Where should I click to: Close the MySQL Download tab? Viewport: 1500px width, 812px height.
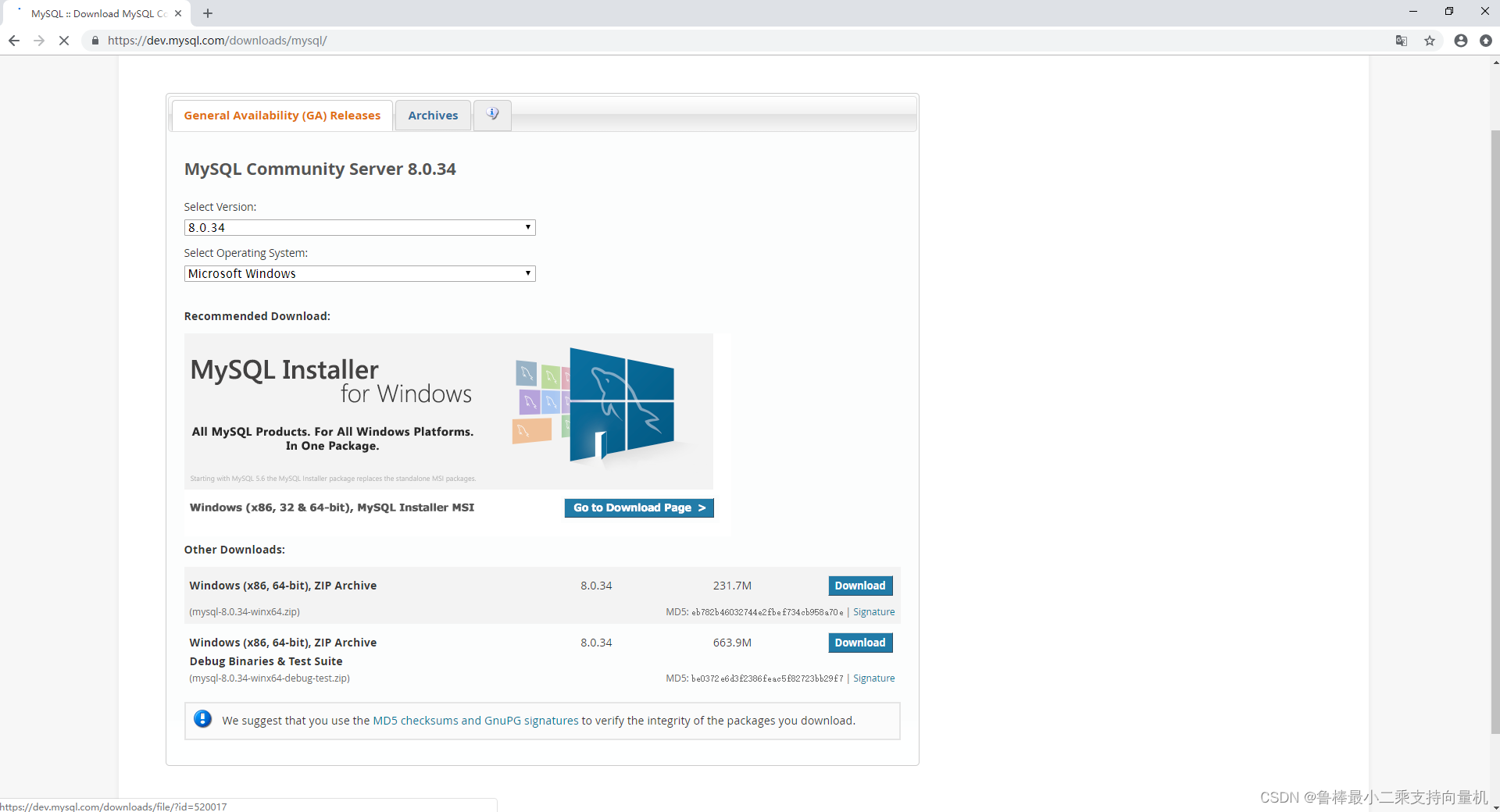tap(178, 13)
